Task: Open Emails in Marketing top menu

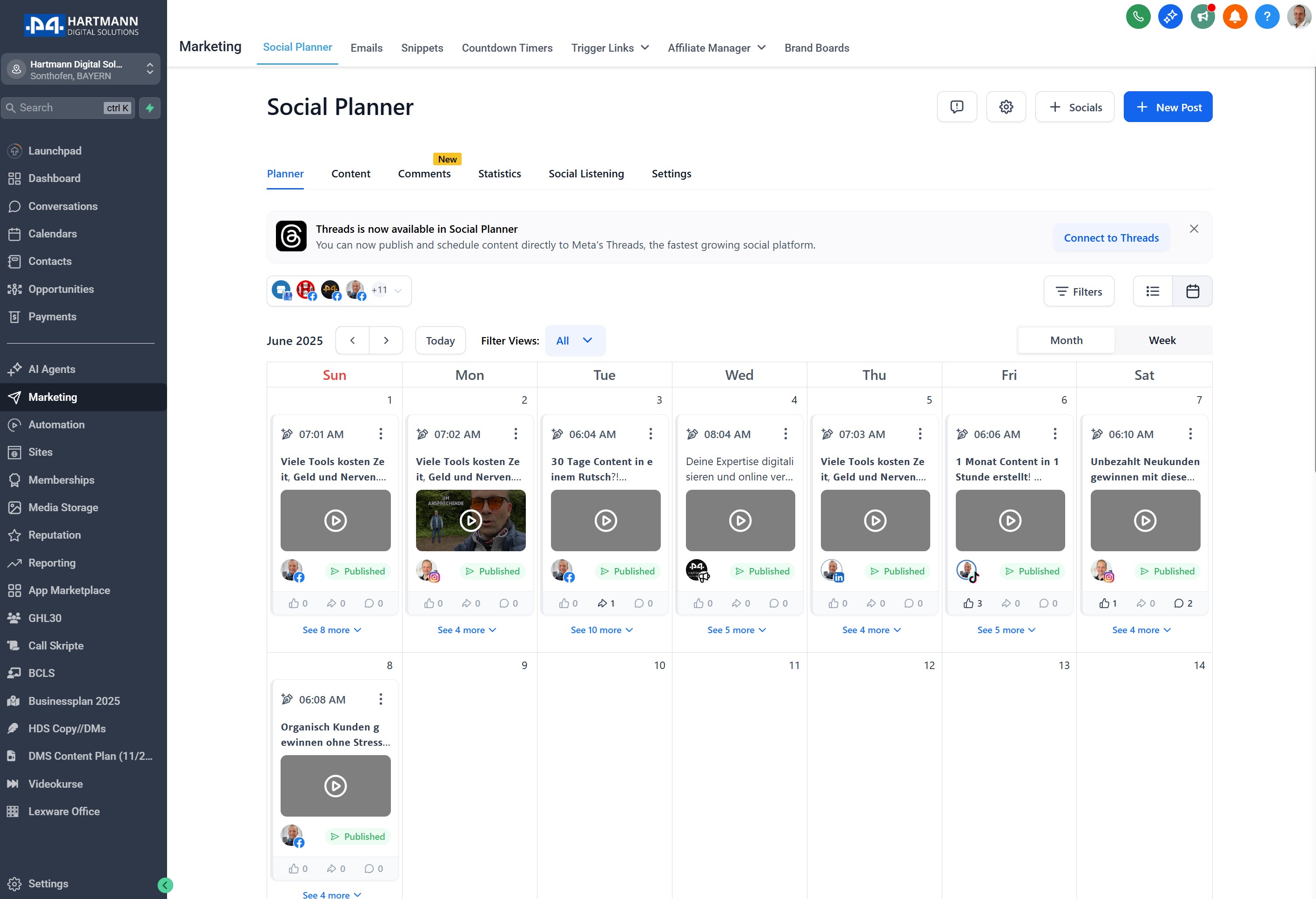Action: (366, 48)
